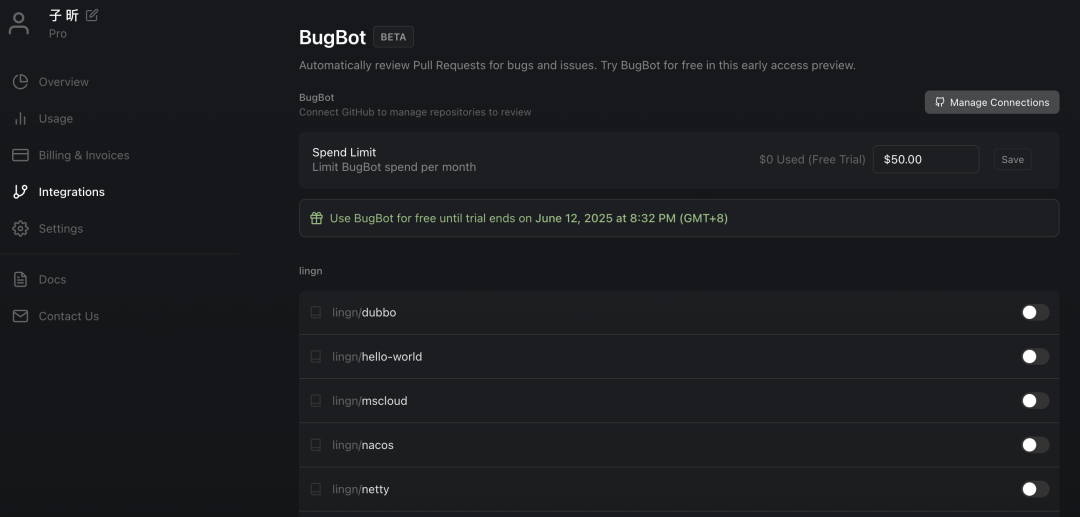Viewport: 1080px width, 517px height.
Task: Open Overview via pie chart icon
Action: point(20,82)
